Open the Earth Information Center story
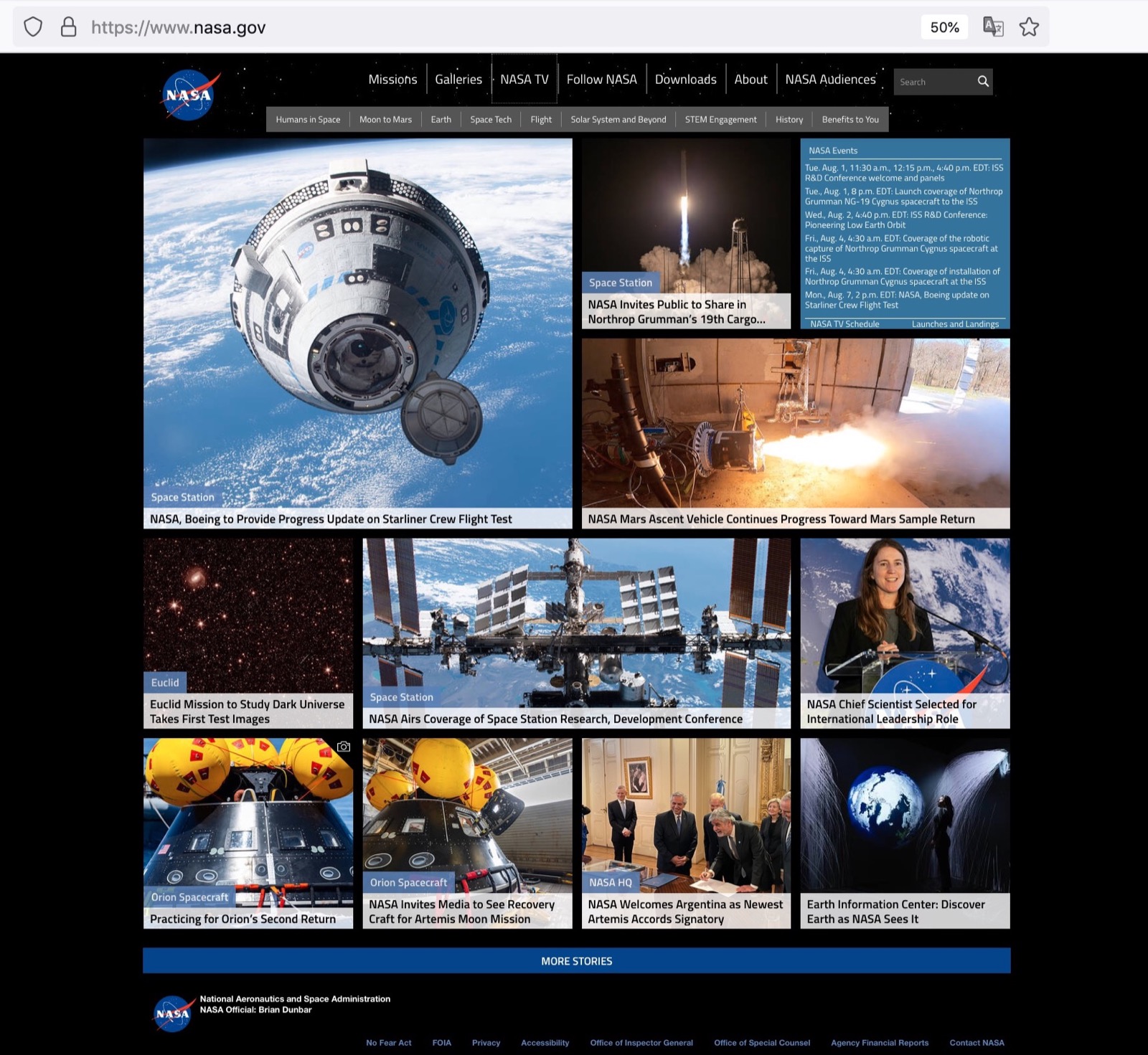Viewport: 1148px width, 1055px height. point(896,912)
